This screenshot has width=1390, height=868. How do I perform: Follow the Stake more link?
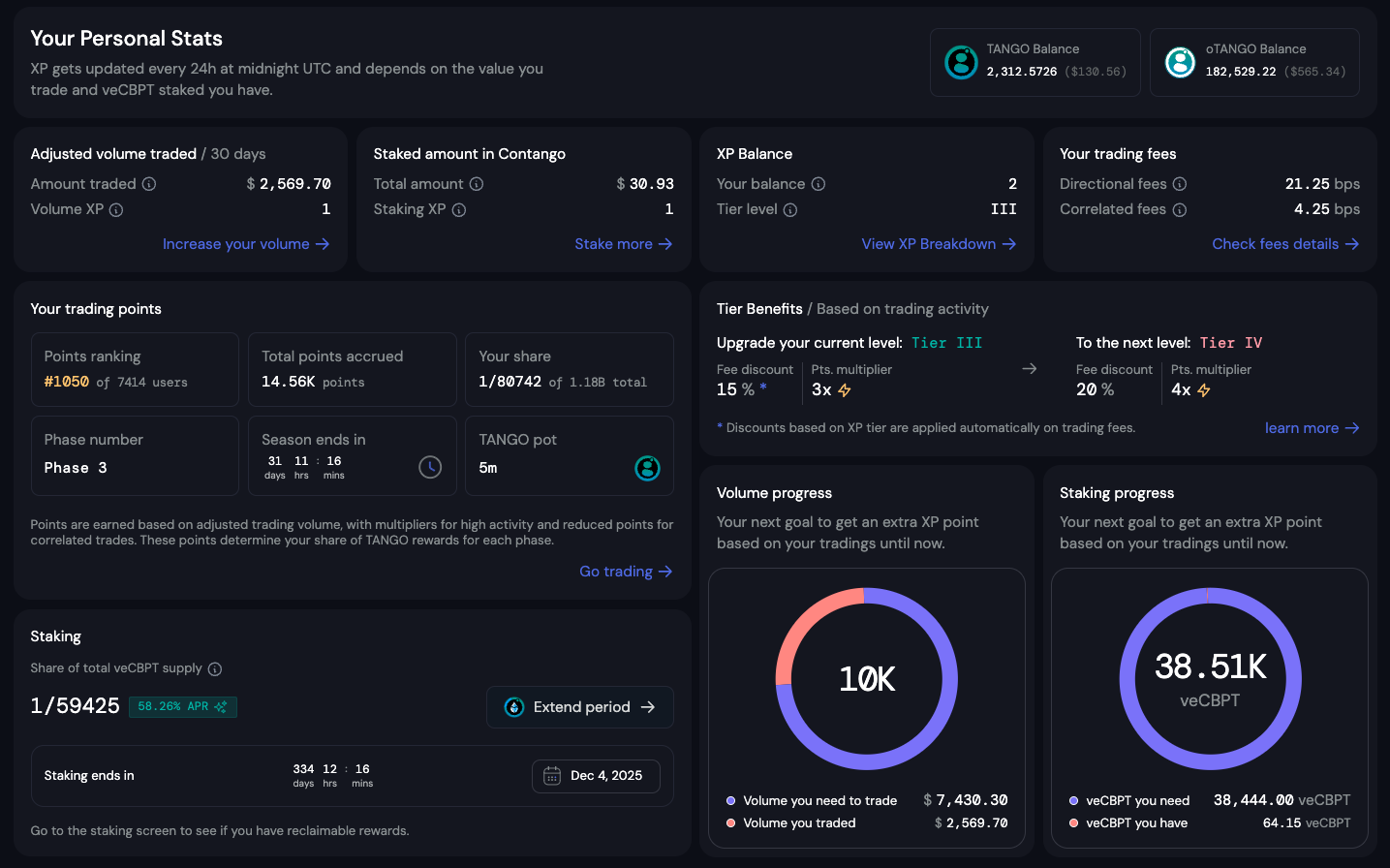623,244
